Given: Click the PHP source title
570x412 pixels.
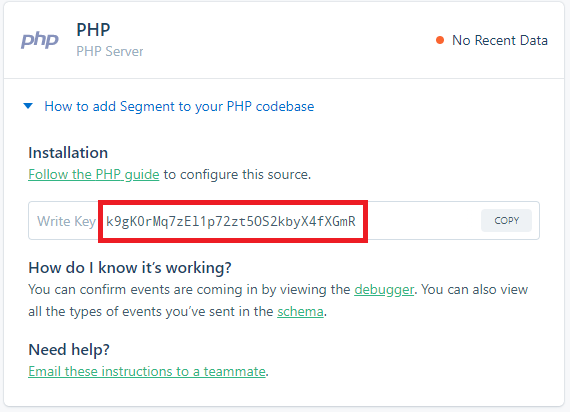Looking at the screenshot, I should (93, 29).
